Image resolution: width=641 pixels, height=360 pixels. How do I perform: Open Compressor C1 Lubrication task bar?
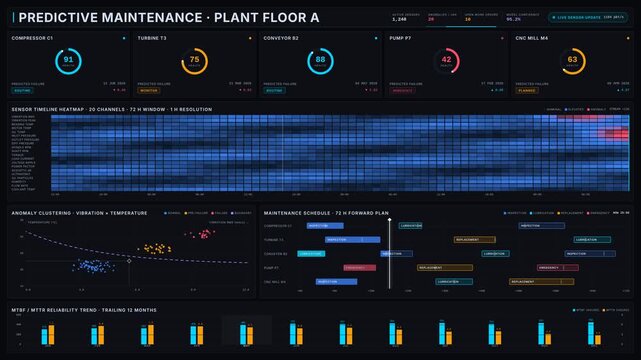coord(410,226)
